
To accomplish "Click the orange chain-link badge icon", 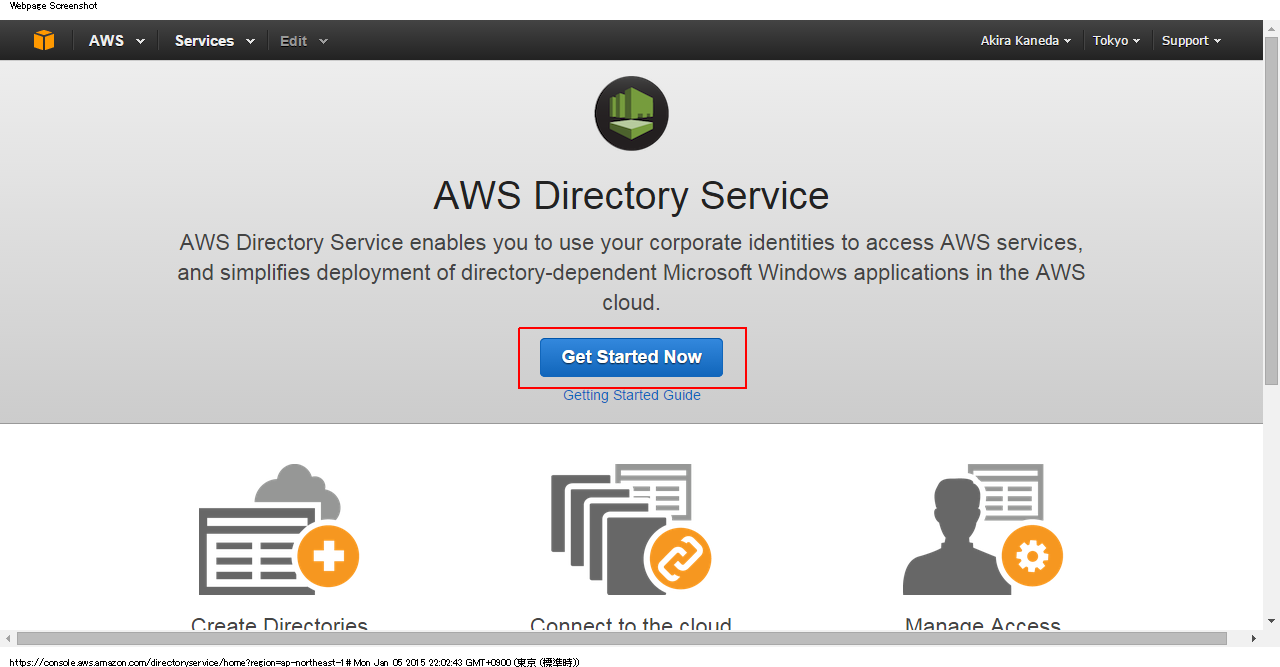I will coord(680,557).
